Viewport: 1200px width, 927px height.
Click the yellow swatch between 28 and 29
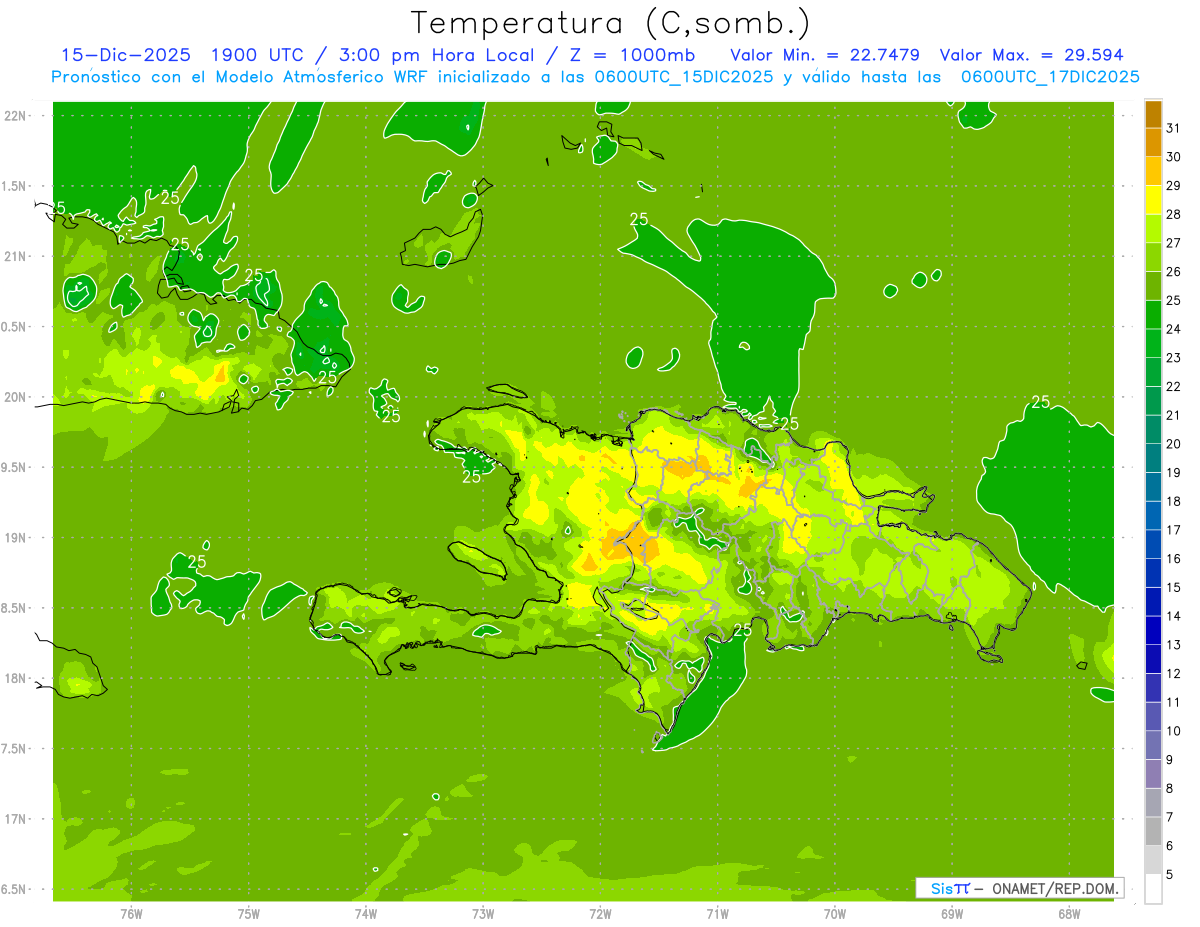(x=1153, y=199)
